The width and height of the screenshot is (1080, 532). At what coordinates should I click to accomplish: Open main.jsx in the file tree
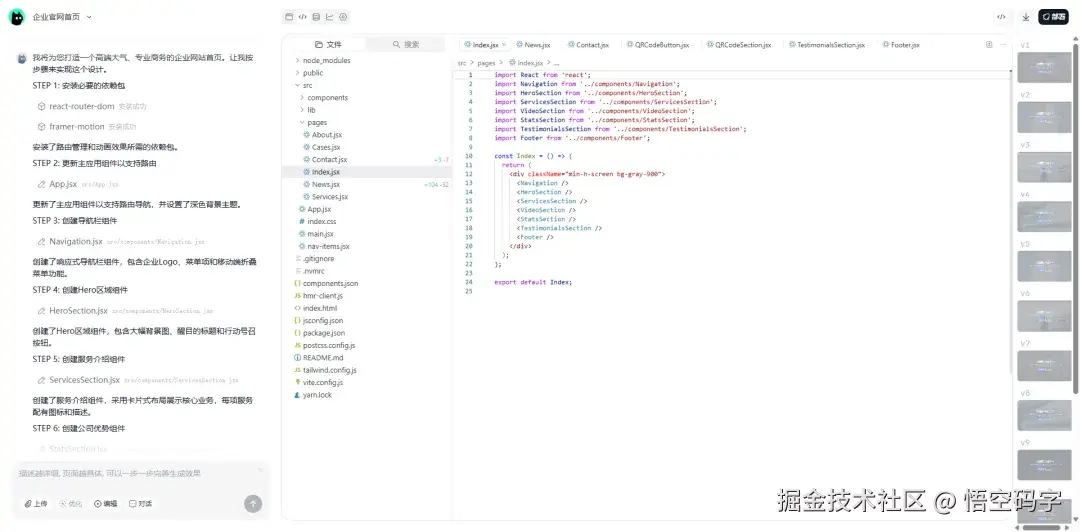[x=321, y=234]
